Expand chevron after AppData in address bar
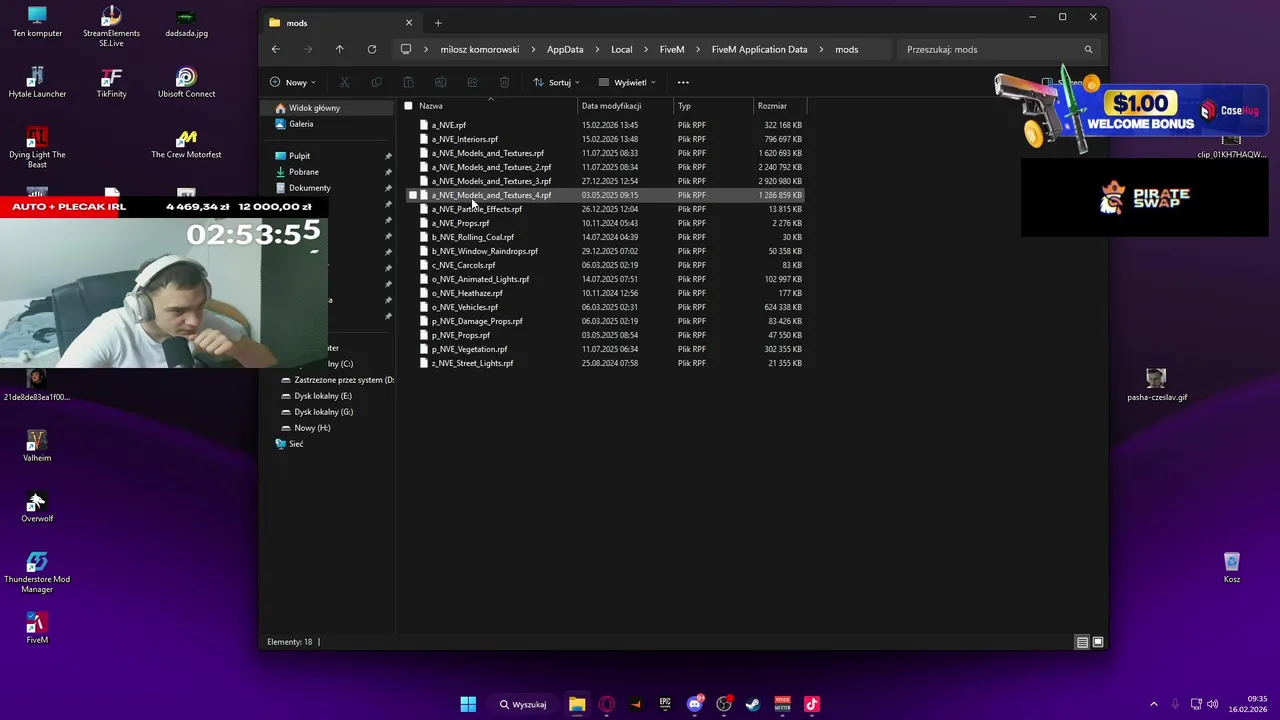Image resolution: width=1280 pixels, height=720 pixels. coord(597,49)
